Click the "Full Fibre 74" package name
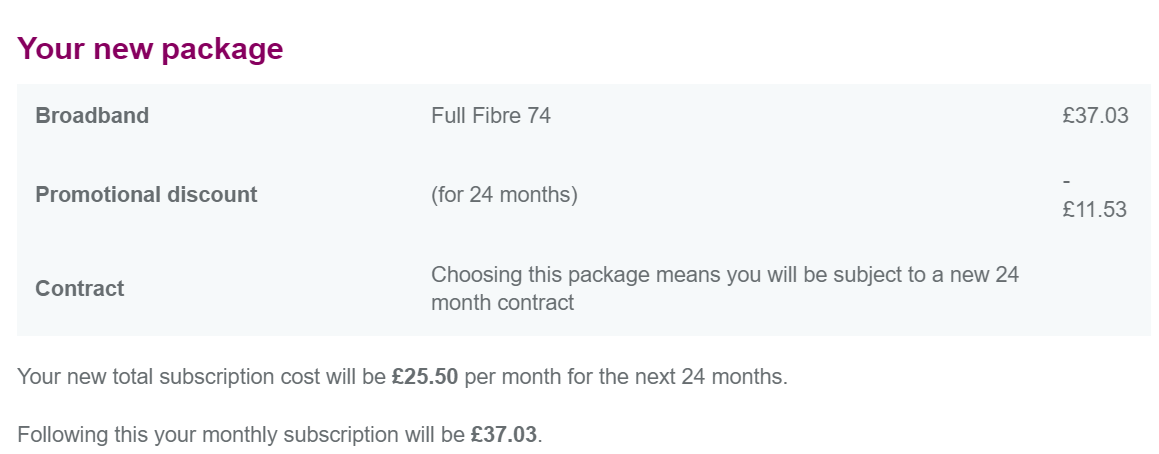The height and width of the screenshot is (454, 1159). 490,116
